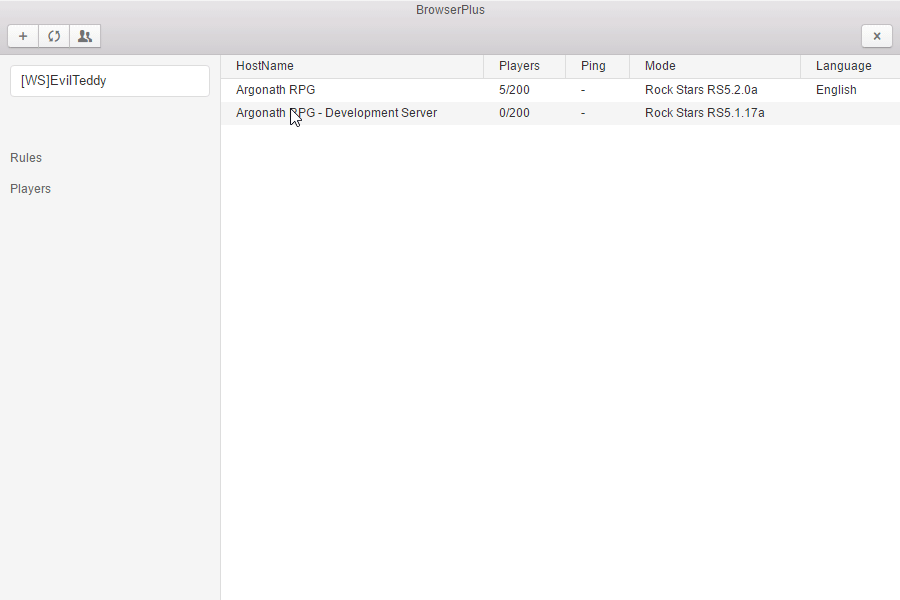Close BrowserPlus with the X button
900x600 pixels.
coord(876,36)
